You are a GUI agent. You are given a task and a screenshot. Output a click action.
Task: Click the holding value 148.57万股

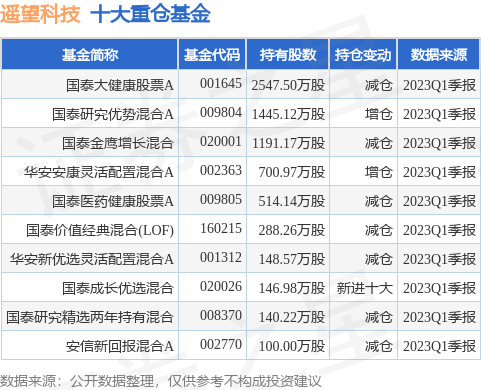[292, 259]
